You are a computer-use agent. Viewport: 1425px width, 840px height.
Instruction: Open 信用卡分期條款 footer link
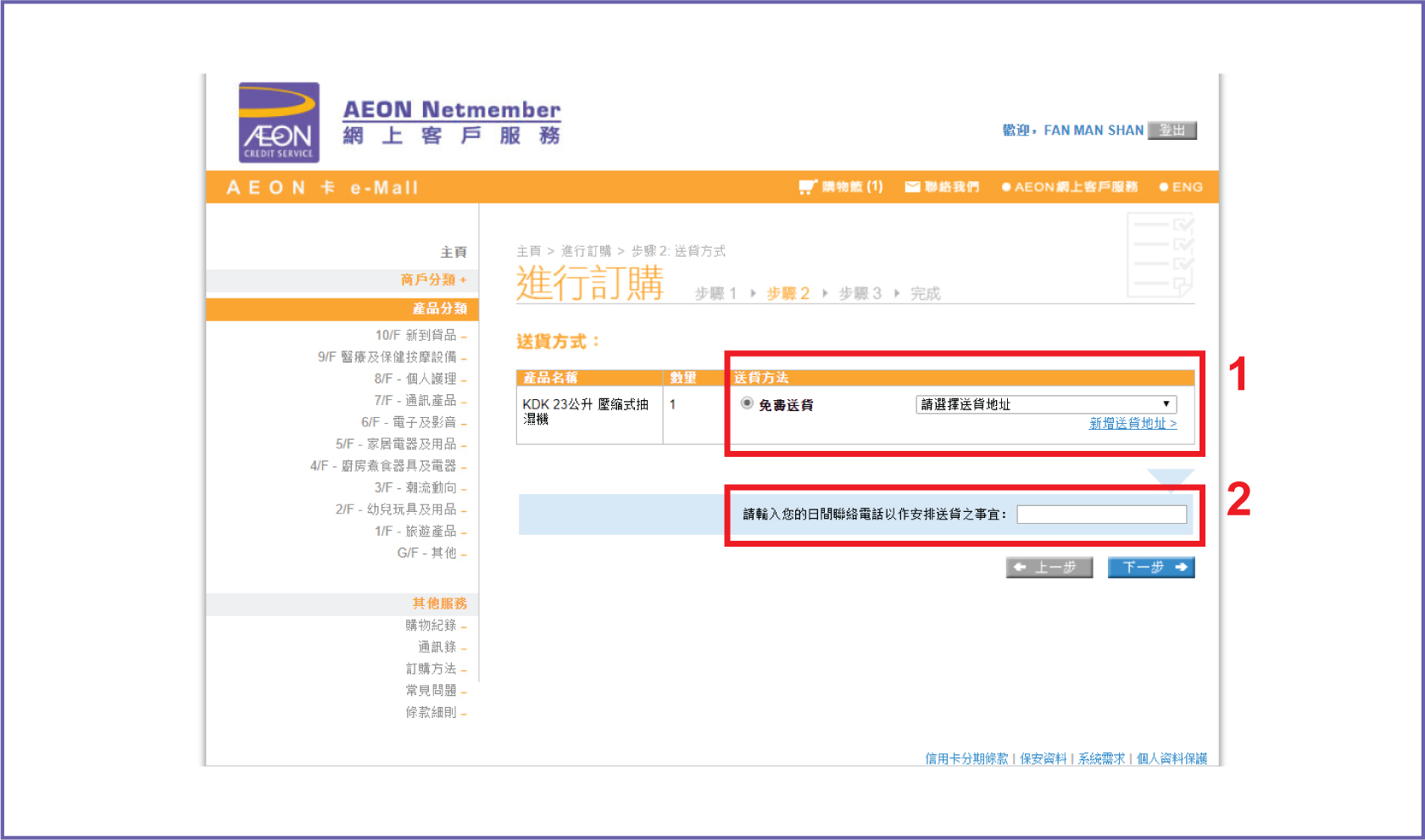(x=966, y=759)
